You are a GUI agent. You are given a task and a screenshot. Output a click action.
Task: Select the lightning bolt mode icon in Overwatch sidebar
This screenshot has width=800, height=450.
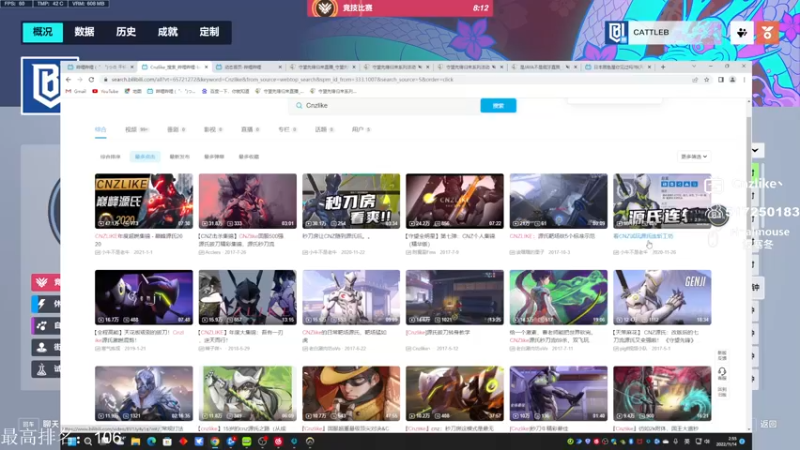[x=42, y=304]
